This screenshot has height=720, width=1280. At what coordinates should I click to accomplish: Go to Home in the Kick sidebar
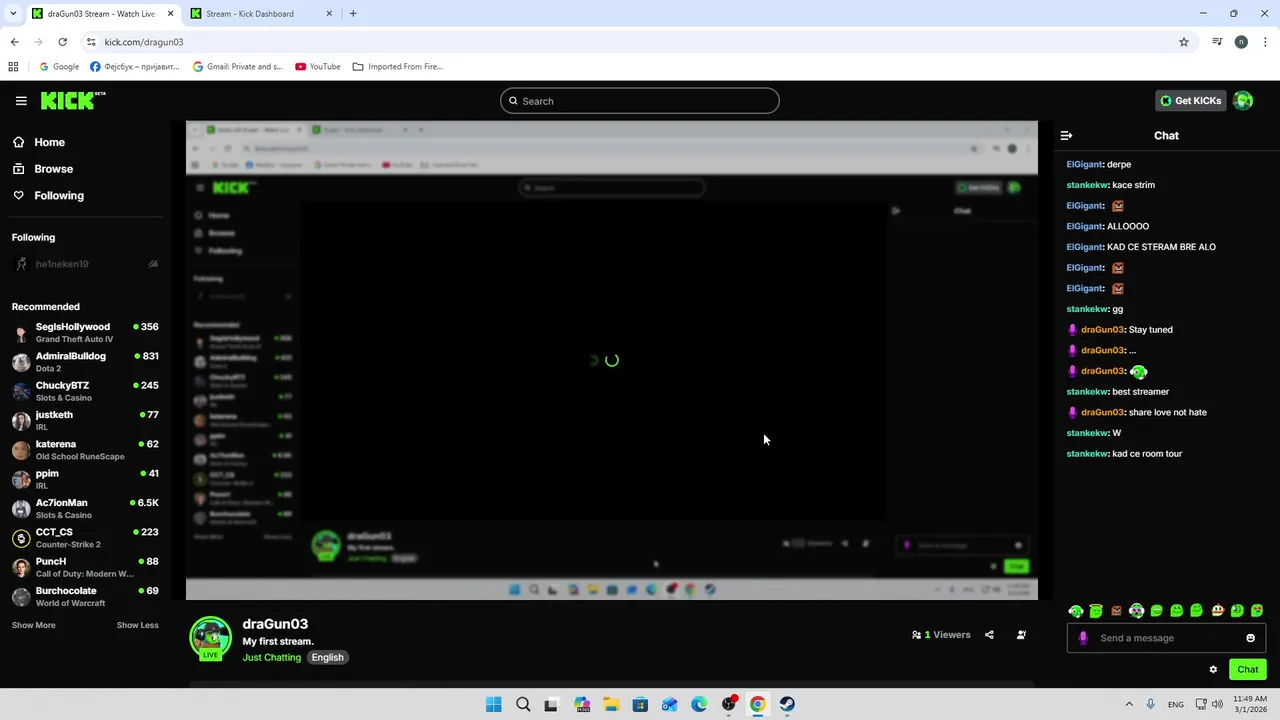(40, 142)
